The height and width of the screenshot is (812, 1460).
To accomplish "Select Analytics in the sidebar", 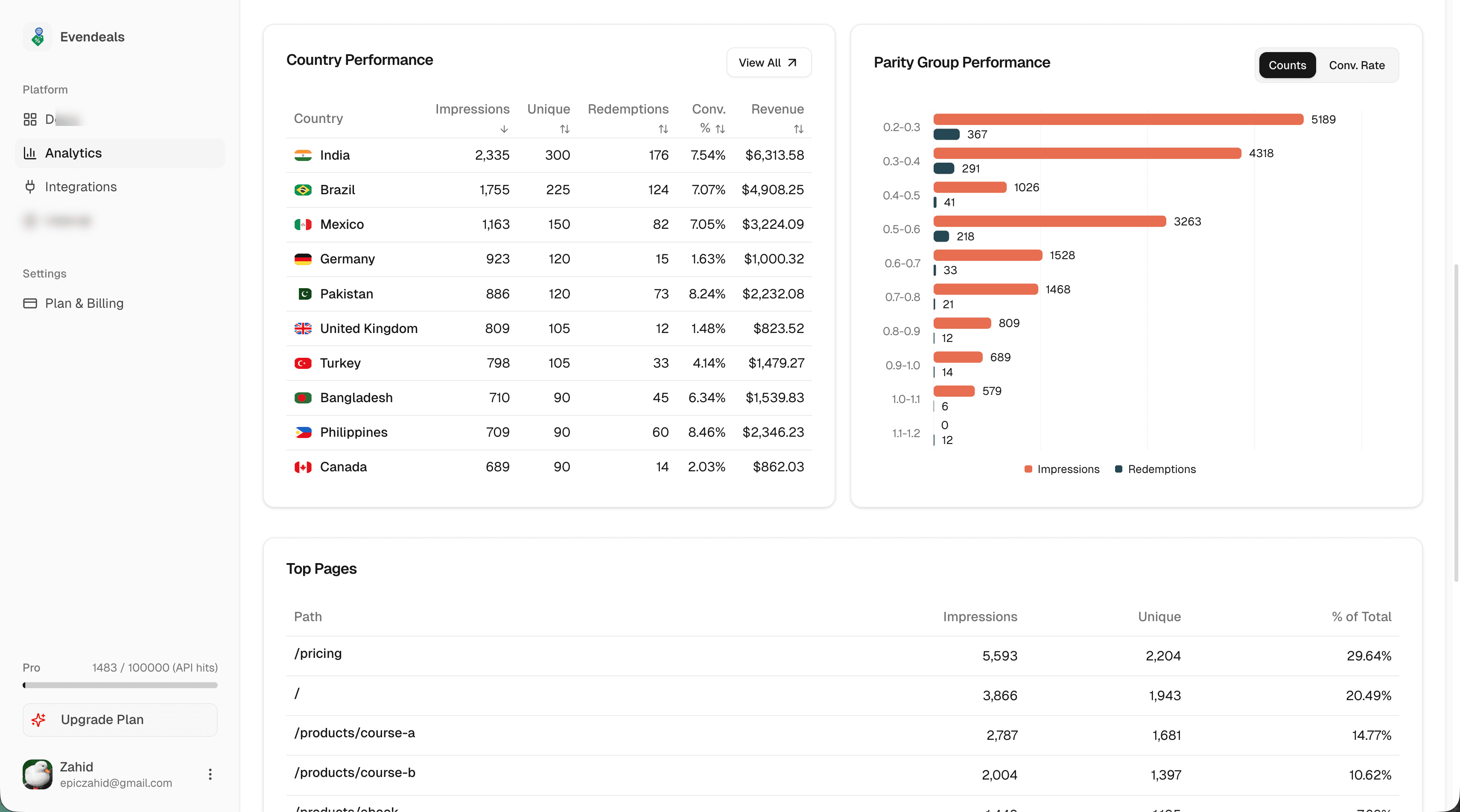I will pyautogui.click(x=73, y=153).
